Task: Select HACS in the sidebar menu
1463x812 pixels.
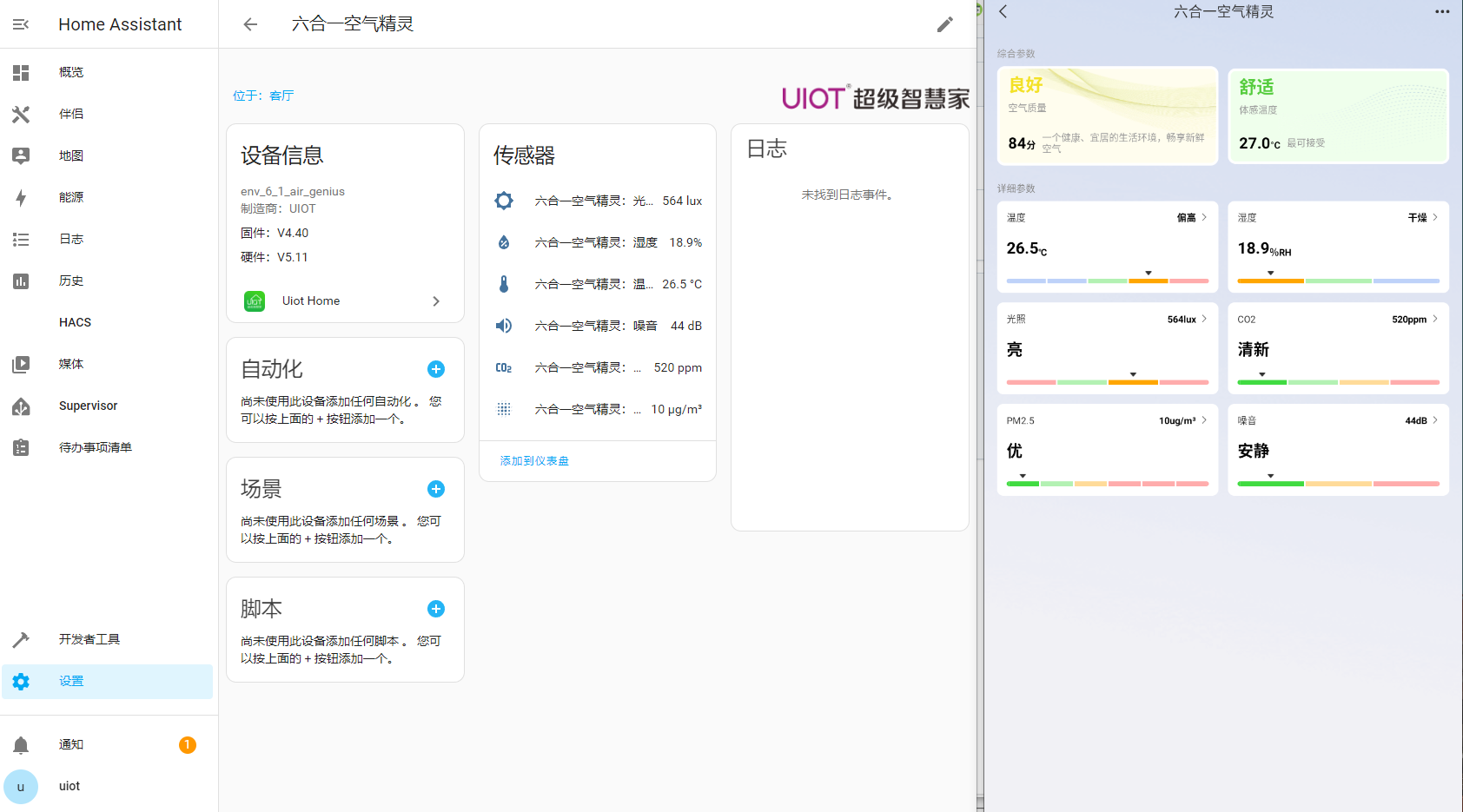Action: [x=75, y=322]
